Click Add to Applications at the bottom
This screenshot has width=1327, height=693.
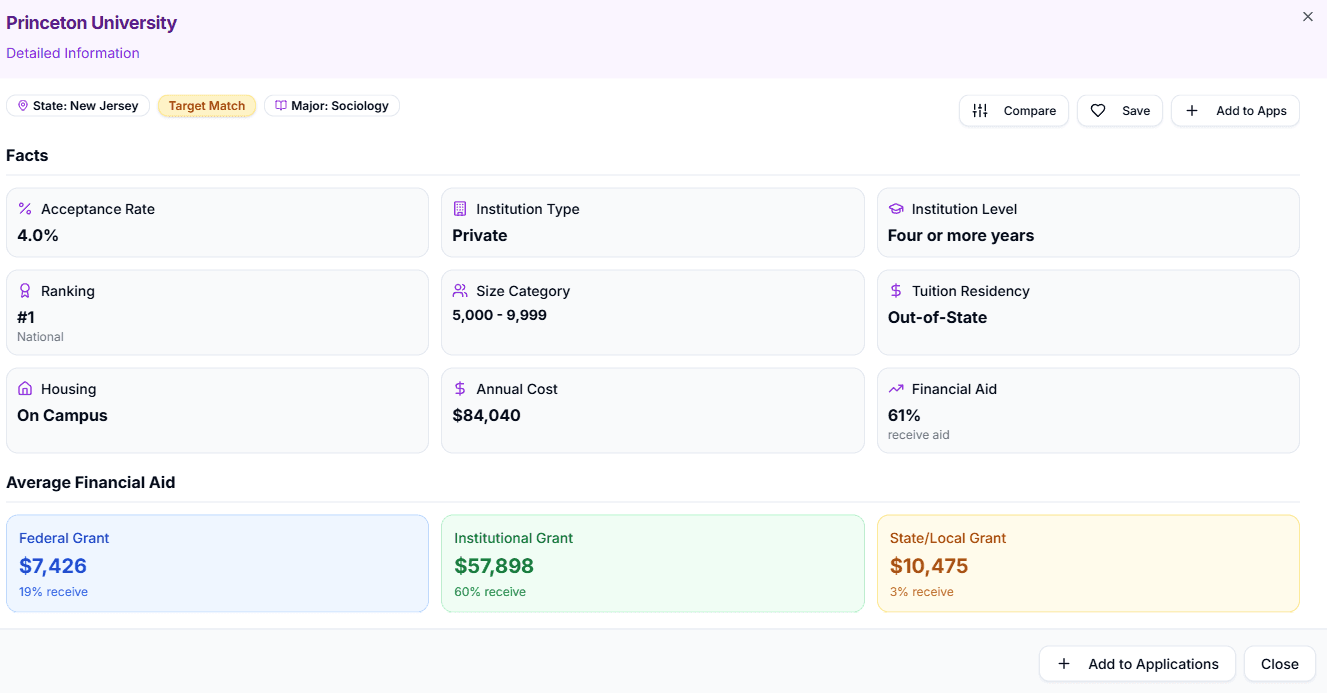[x=1137, y=664]
